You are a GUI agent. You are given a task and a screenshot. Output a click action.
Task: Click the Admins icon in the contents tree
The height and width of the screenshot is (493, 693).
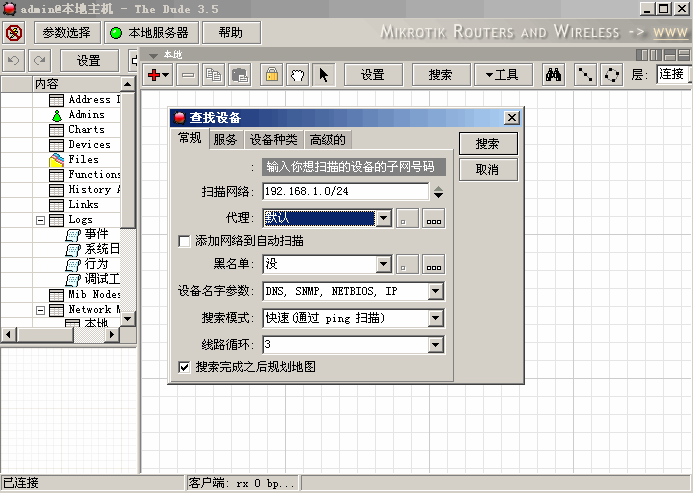pyautogui.click(x=57, y=115)
